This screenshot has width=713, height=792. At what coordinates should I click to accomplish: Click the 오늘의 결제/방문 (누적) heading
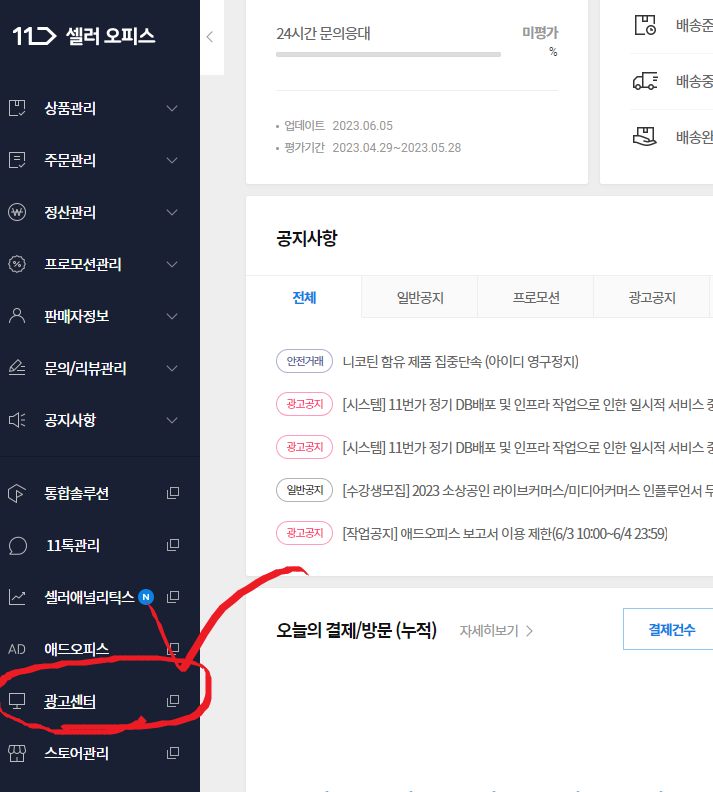click(356, 630)
